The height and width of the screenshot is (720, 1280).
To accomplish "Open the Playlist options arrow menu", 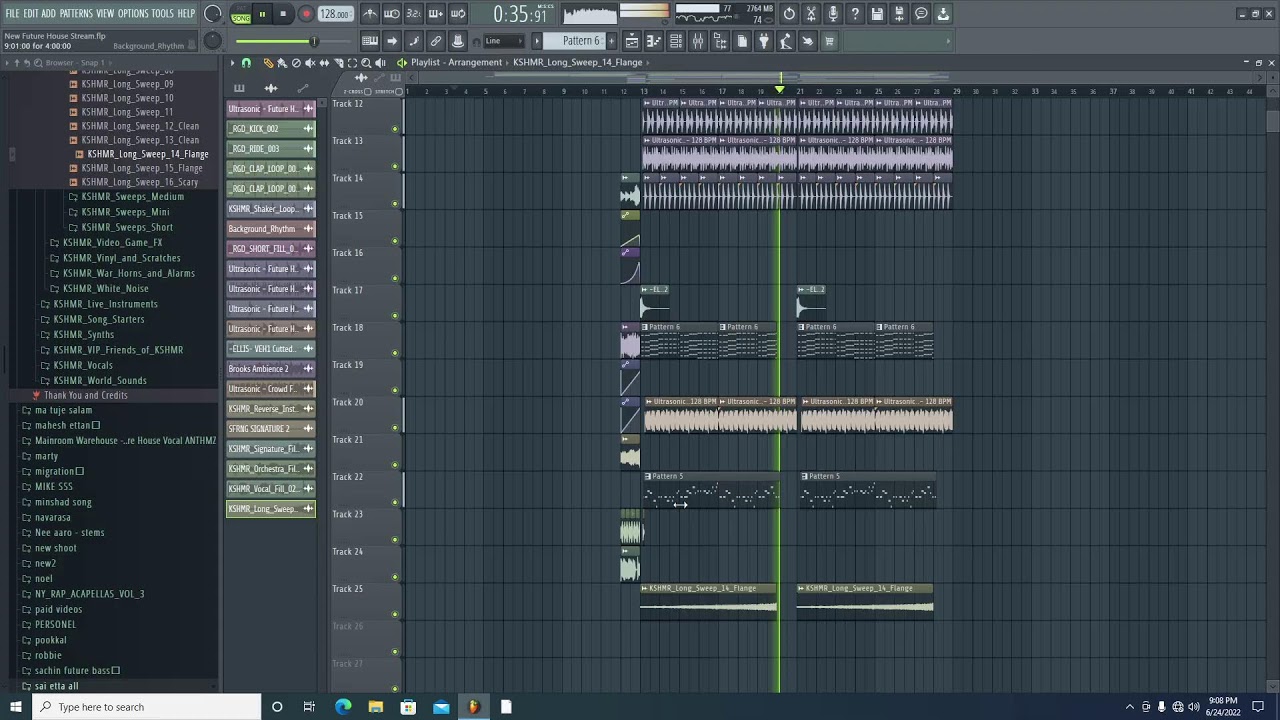I will [x=231, y=62].
